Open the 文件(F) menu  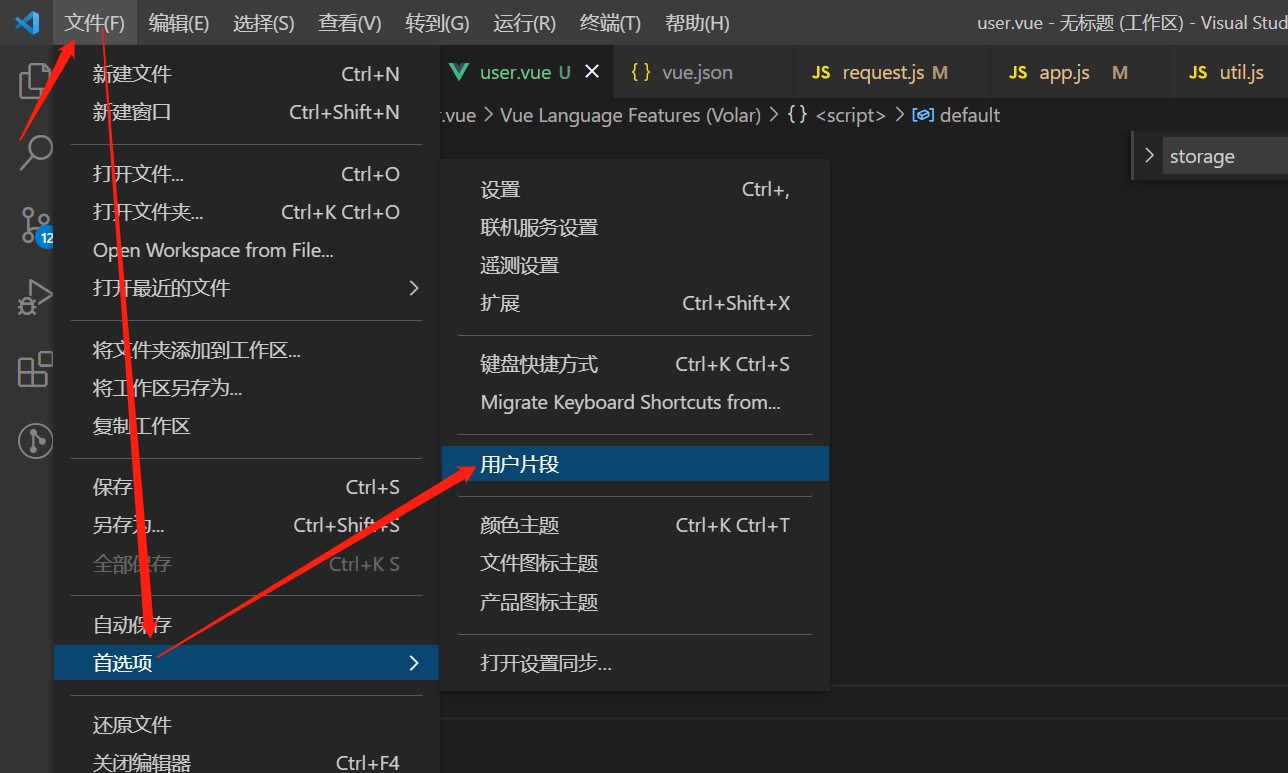point(95,23)
